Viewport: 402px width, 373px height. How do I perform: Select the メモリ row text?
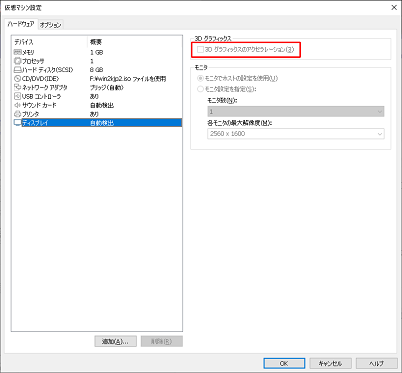pyautogui.click(x=28, y=52)
